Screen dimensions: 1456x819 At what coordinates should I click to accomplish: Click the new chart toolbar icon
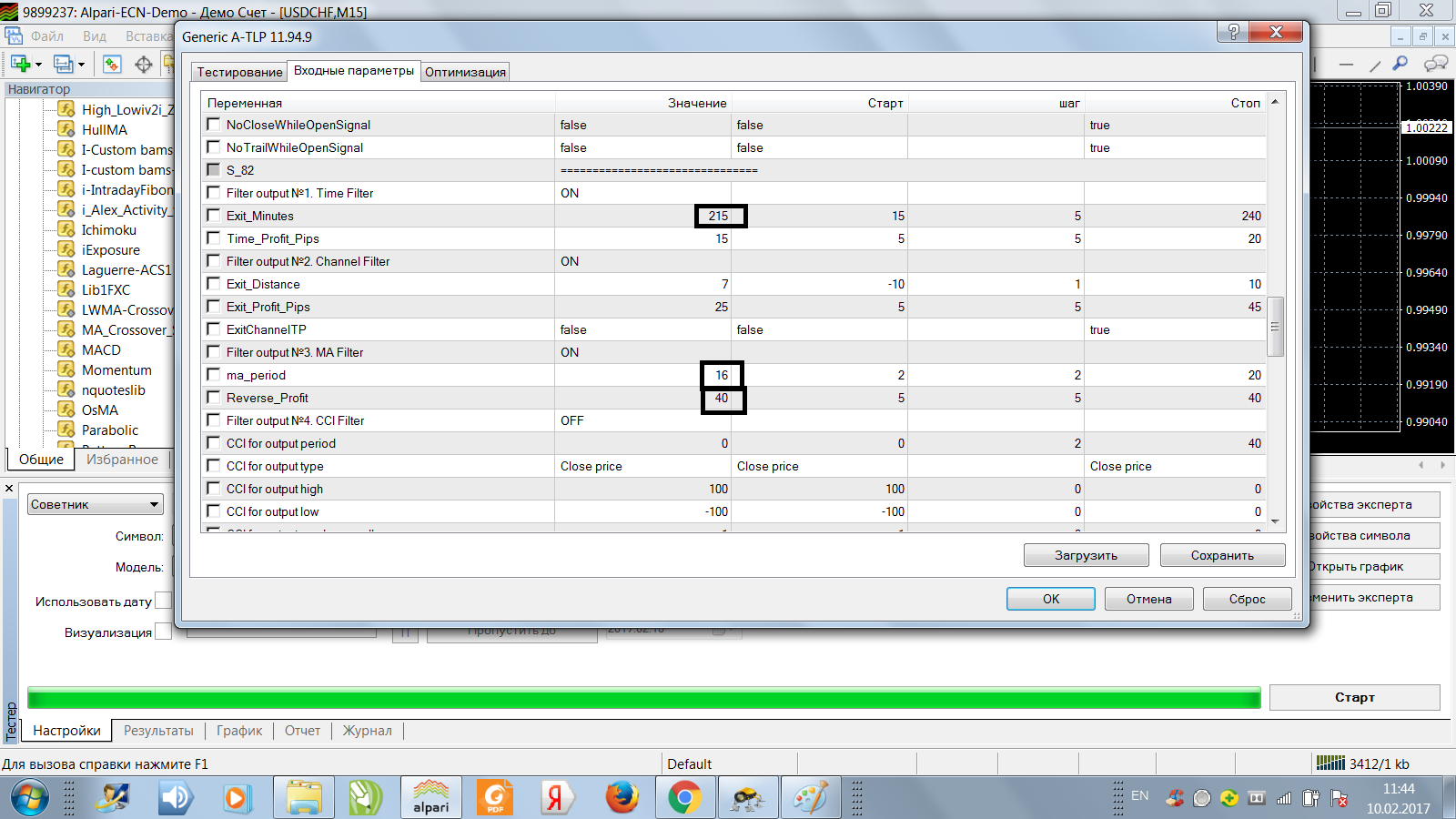click(20, 64)
